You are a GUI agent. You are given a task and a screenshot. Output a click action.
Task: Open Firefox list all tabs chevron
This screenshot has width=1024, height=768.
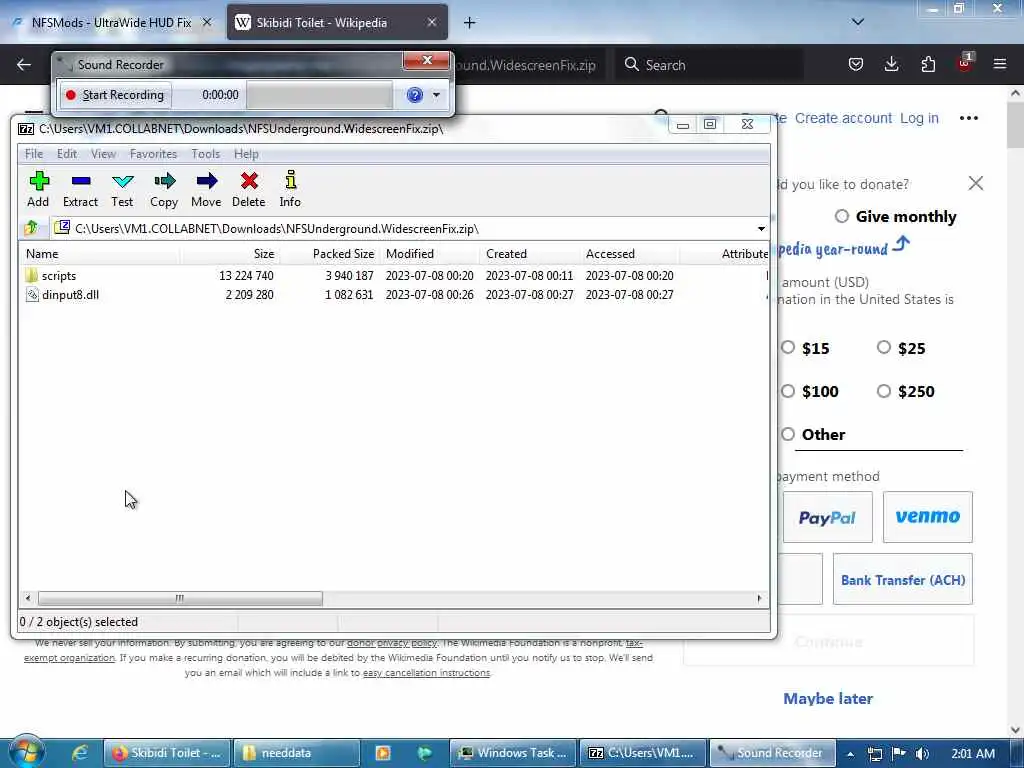(x=858, y=22)
